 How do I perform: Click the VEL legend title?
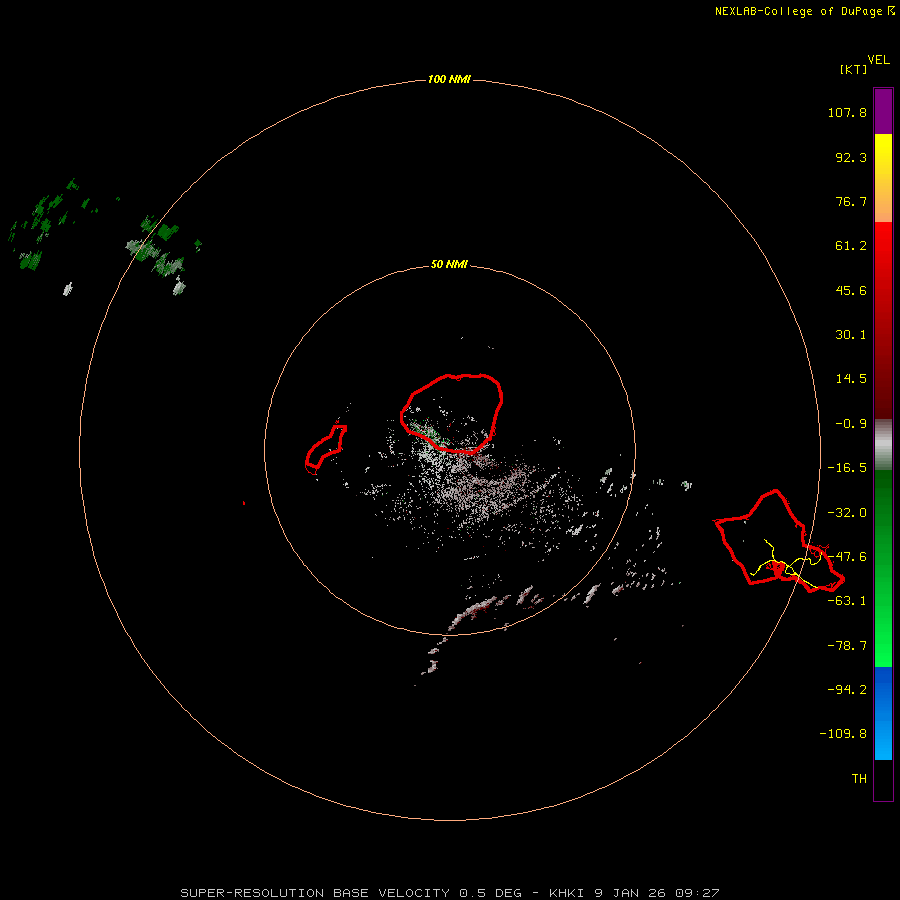pos(878,60)
